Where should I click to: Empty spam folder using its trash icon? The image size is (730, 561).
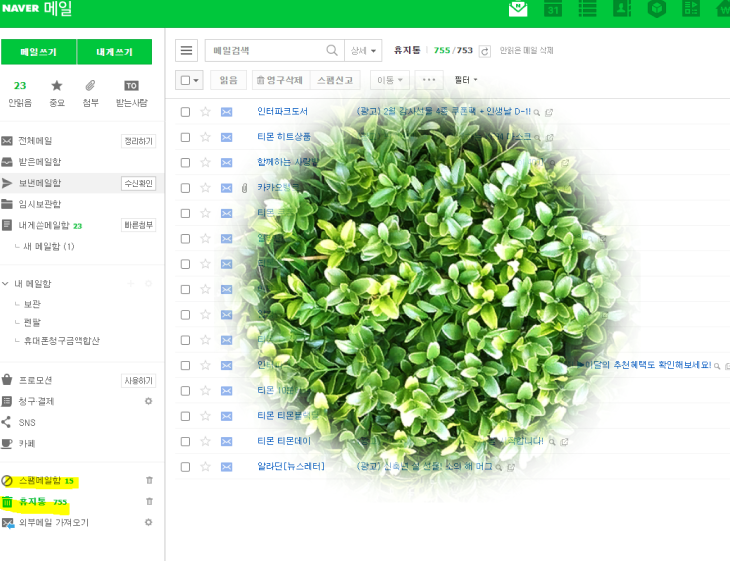click(149, 481)
